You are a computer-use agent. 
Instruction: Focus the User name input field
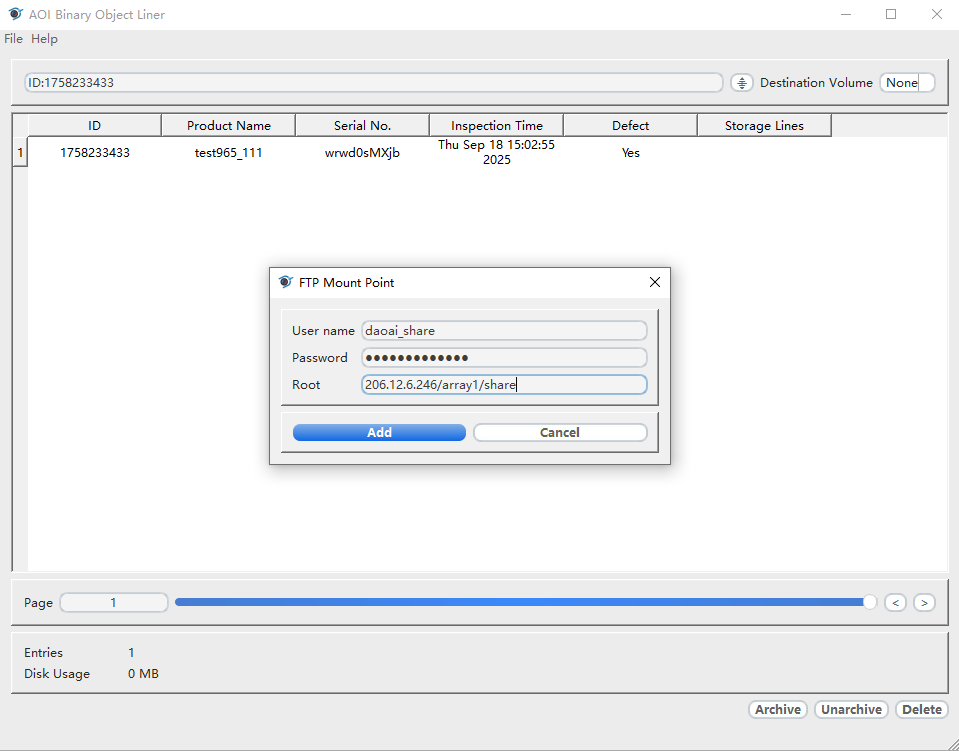pyautogui.click(x=504, y=331)
